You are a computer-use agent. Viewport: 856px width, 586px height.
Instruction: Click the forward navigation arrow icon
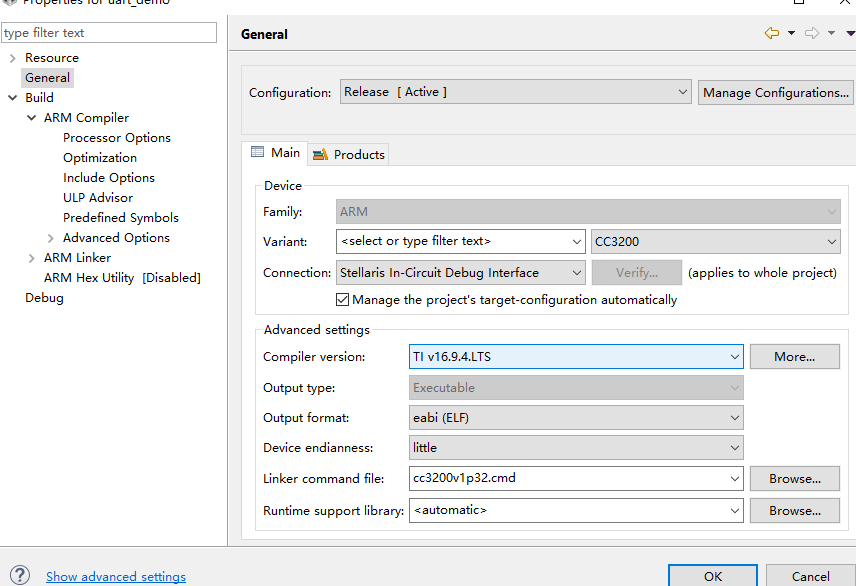pos(812,33)
